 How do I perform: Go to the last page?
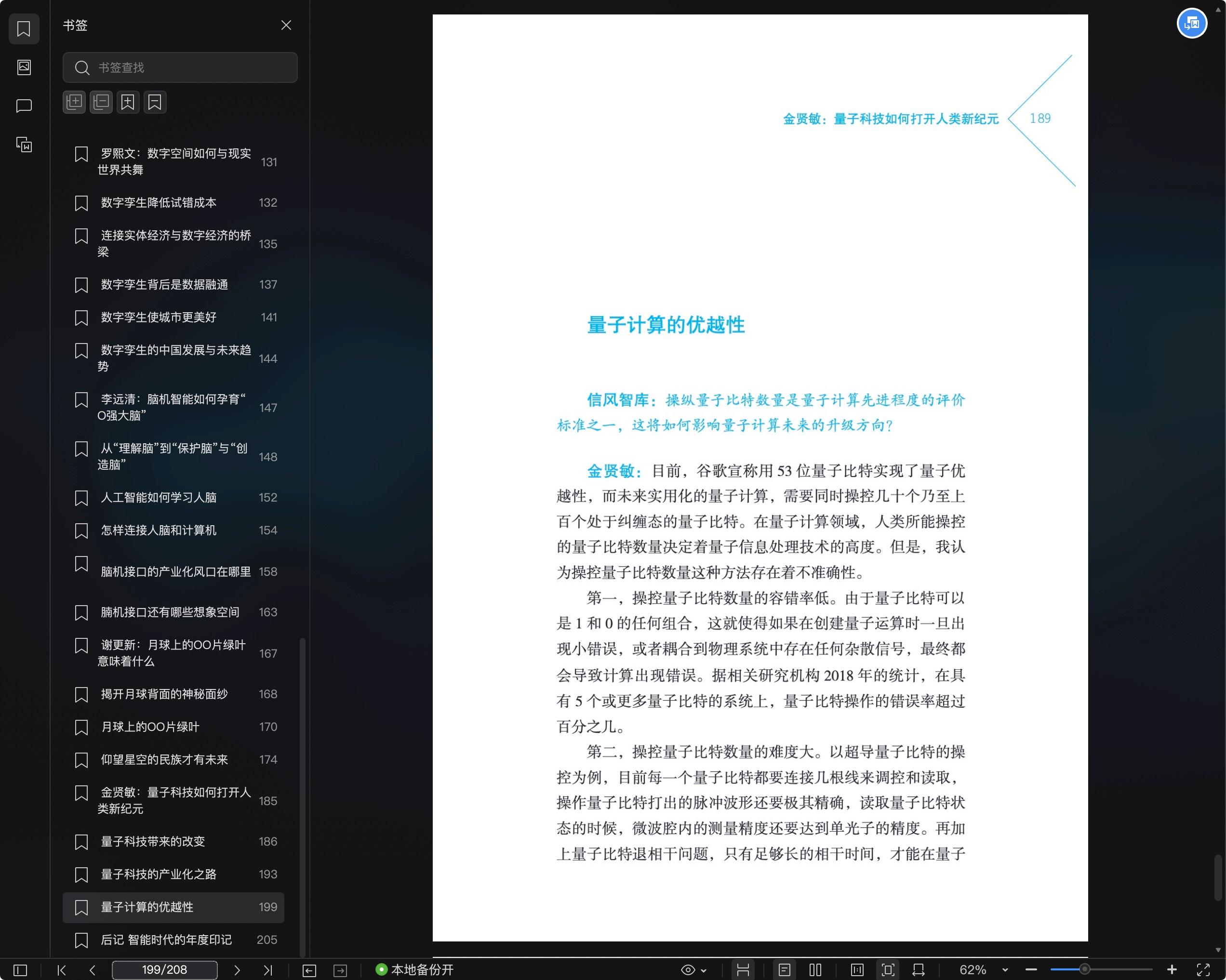pos(268,970)
